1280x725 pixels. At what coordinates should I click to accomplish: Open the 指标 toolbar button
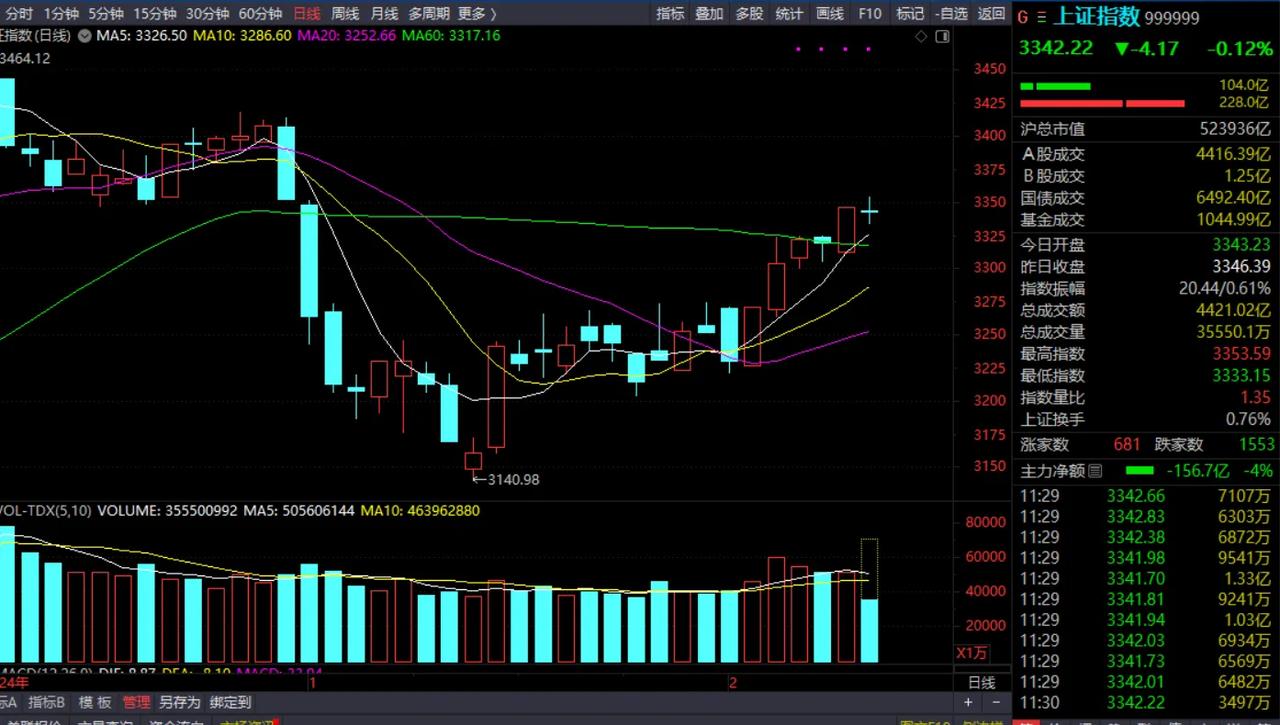tap(671, 13)
